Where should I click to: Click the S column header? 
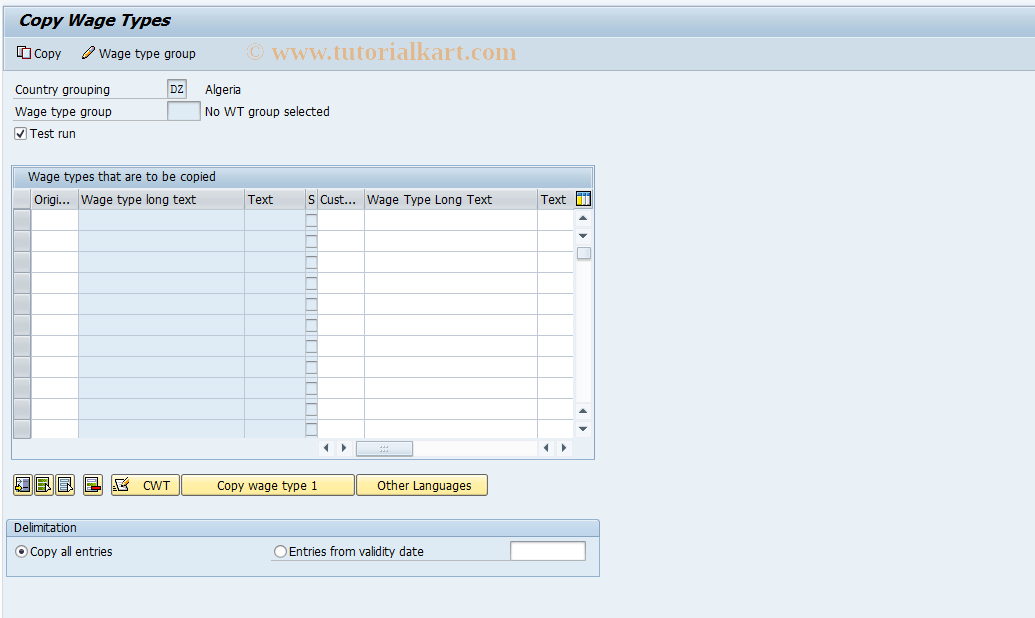(311, 199)
